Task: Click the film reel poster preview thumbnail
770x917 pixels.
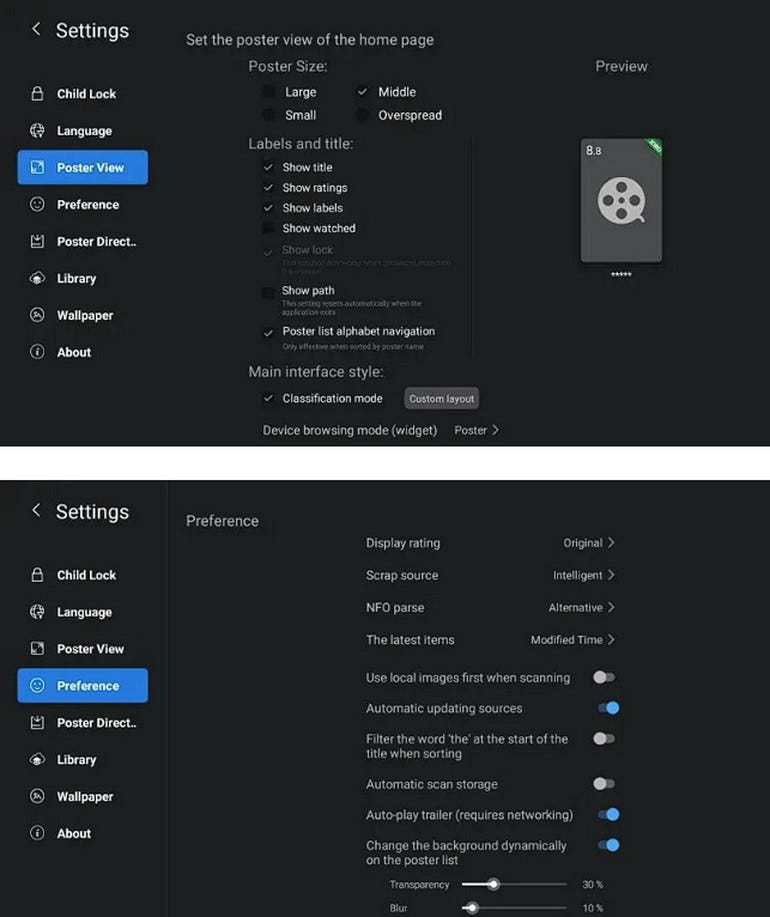Action: pos(621,201)
